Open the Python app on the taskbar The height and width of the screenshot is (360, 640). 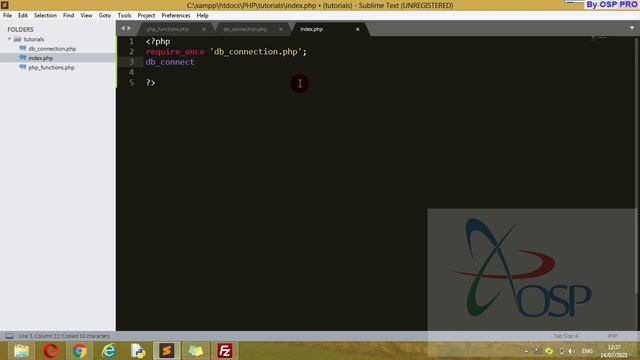(138, 351)
